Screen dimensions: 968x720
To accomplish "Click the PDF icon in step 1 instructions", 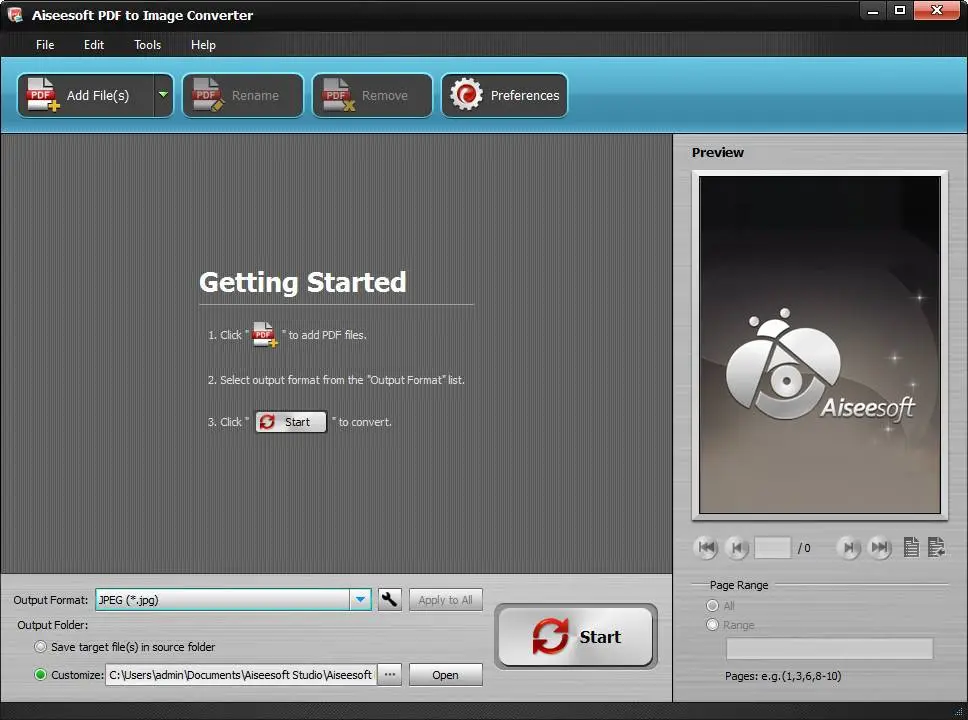I will click(264, 334).
